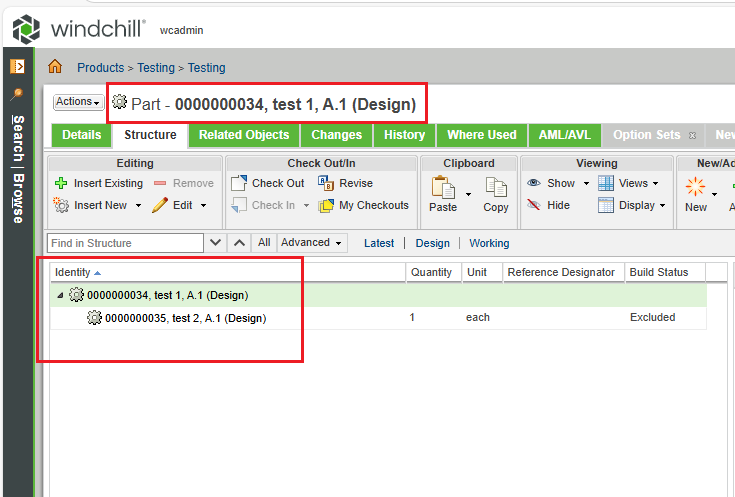This screenshot has height=497, width=735.
Task: Expand the New dropdown arrow
Action: 714,194
